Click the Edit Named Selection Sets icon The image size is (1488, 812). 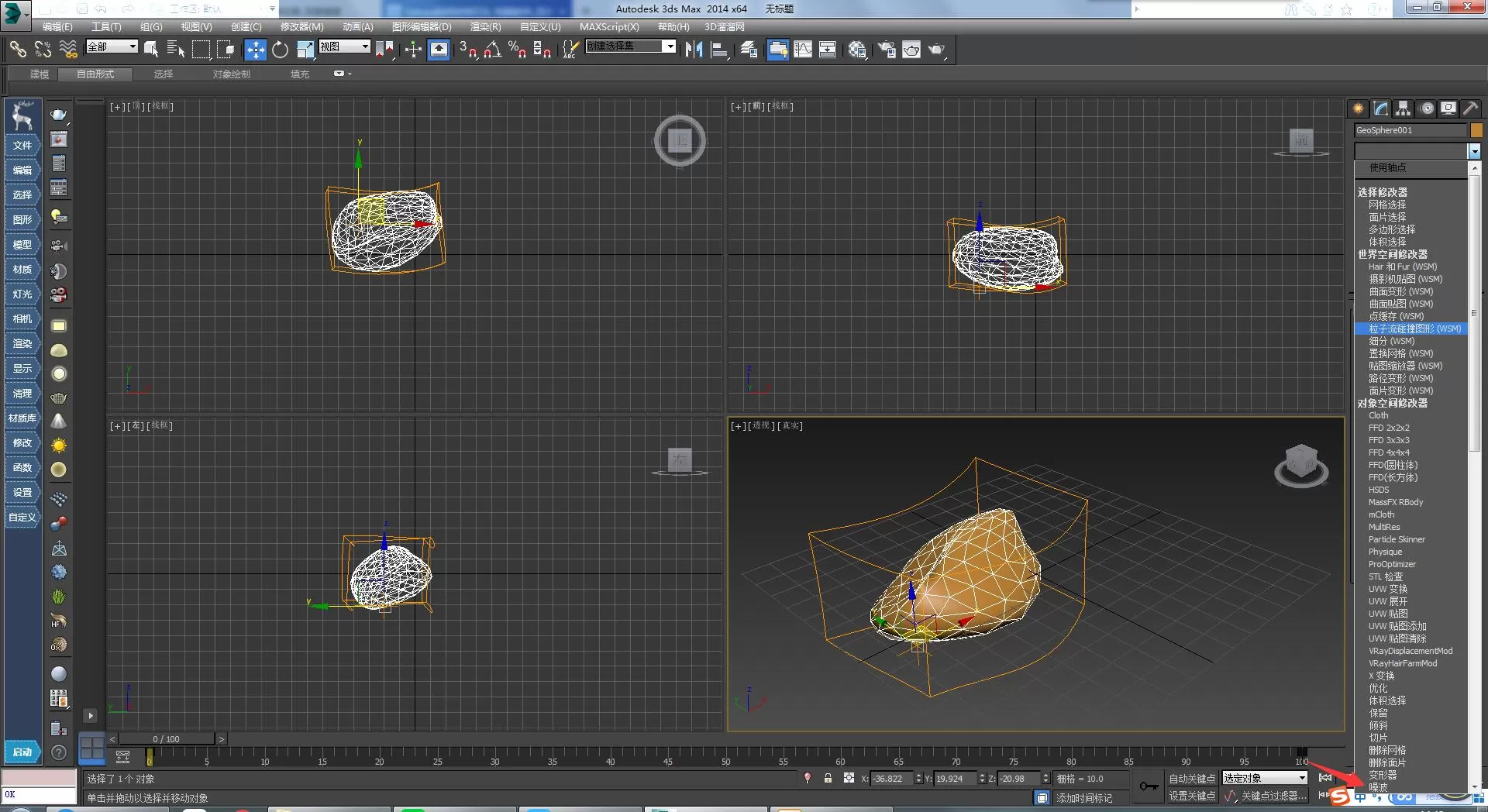click(x=570, y=49)
